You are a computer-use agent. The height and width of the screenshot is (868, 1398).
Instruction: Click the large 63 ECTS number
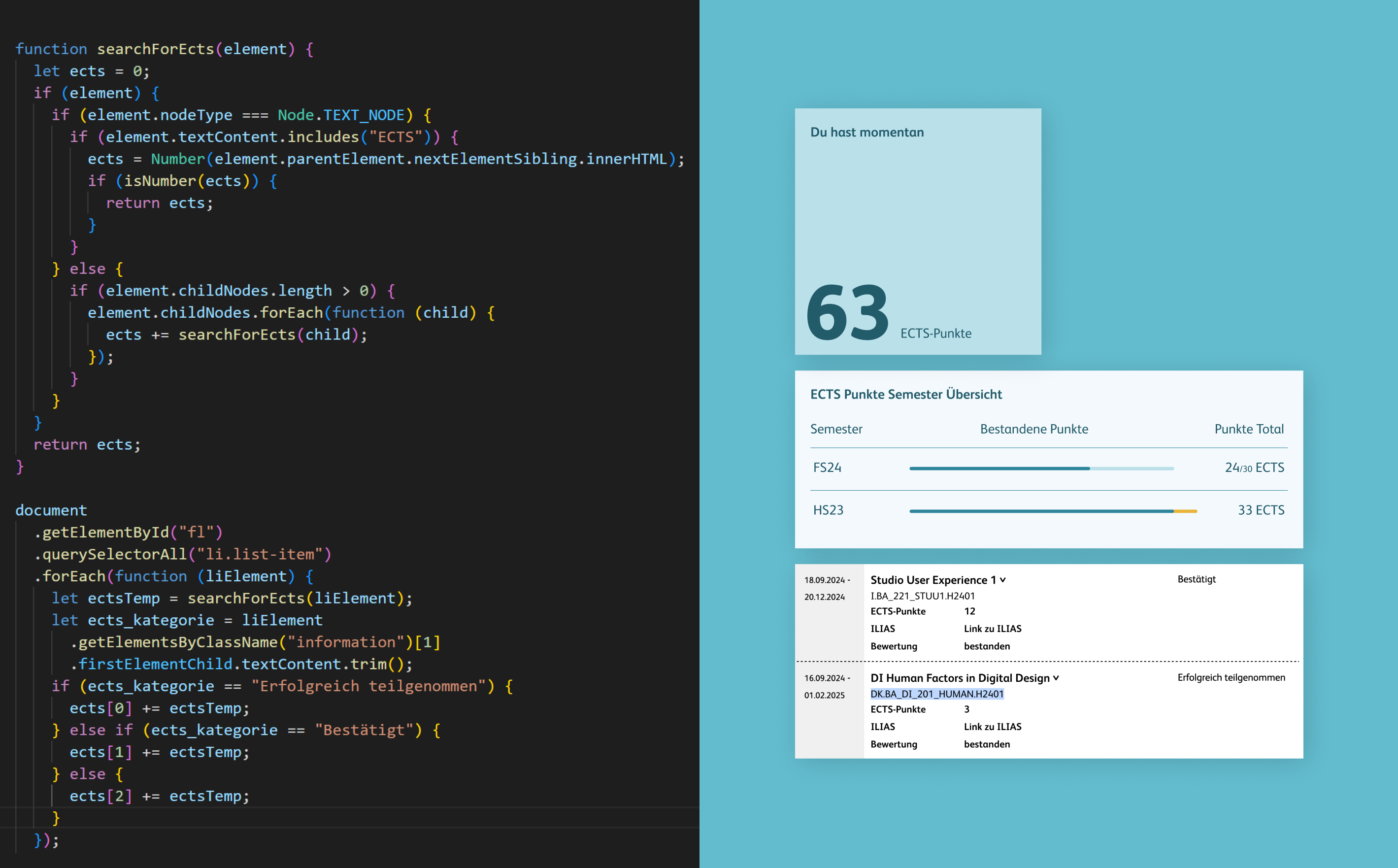pos(848,312)
